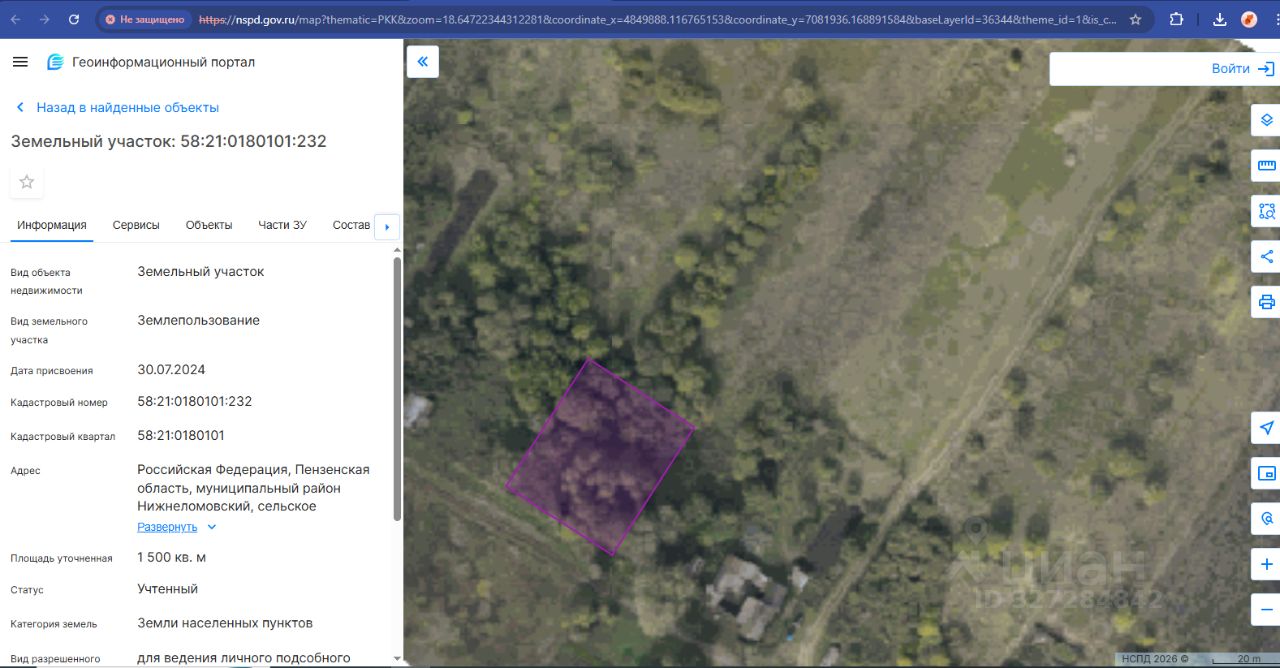Viewport: 1280px width, 668px height.
Task: Expand the full address with Развернуть
Action: point(177,527)
